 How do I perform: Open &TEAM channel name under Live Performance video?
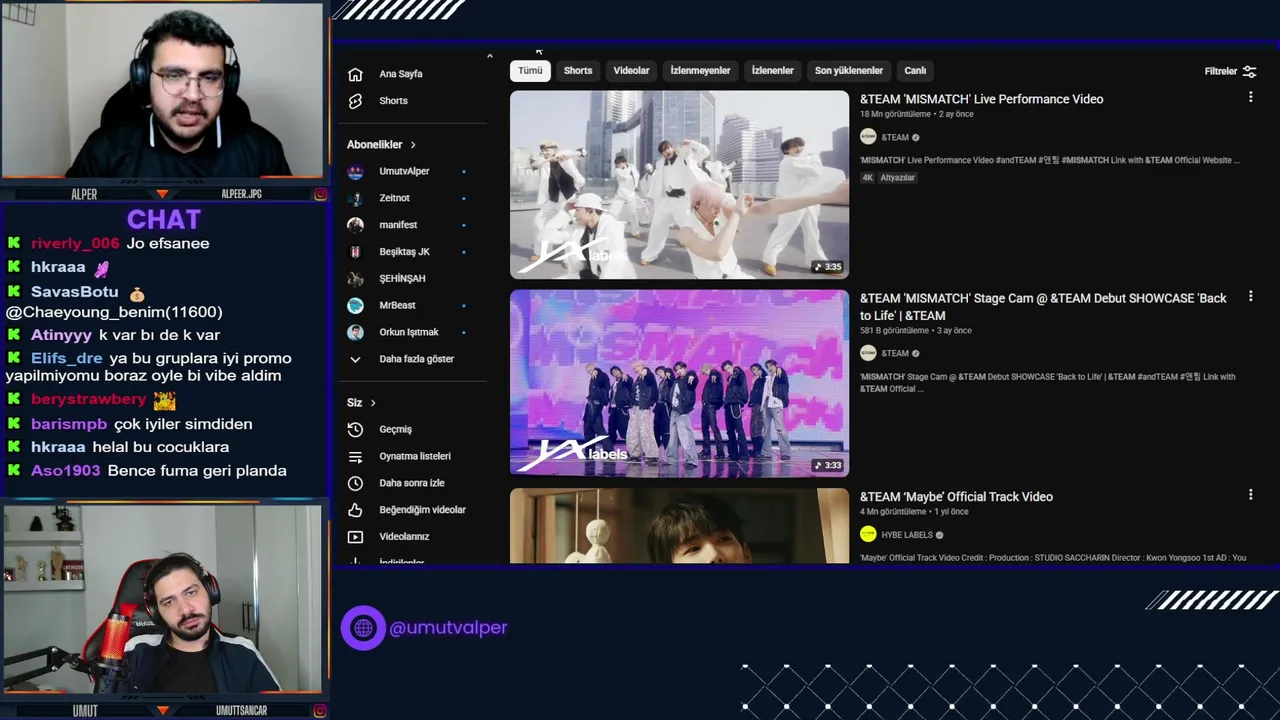click(x=895, y=137)
